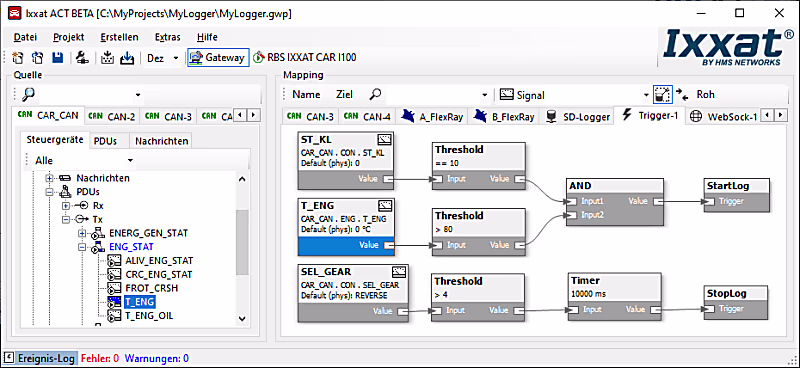
Task: Click the Ereignis-Log collapse icon in status bar
Action: (x=8, y=358)
